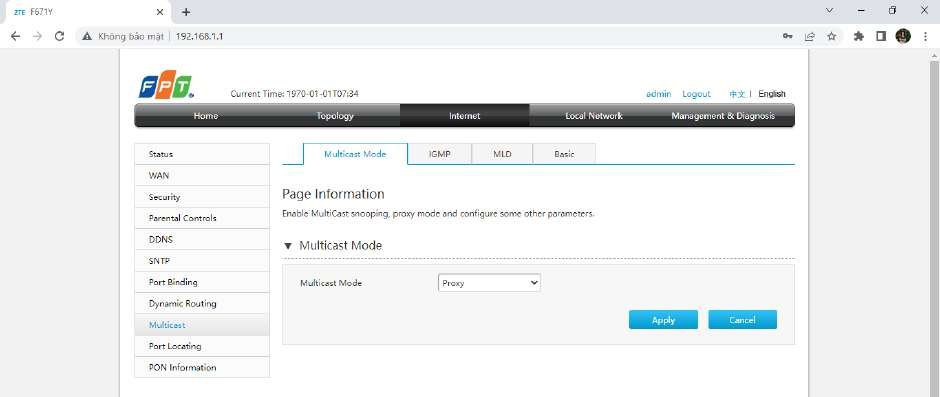Image resolution: width=940 pixels, height=397 pixels.
Task: Restore down the browser window
Action: tap(893, 11)
